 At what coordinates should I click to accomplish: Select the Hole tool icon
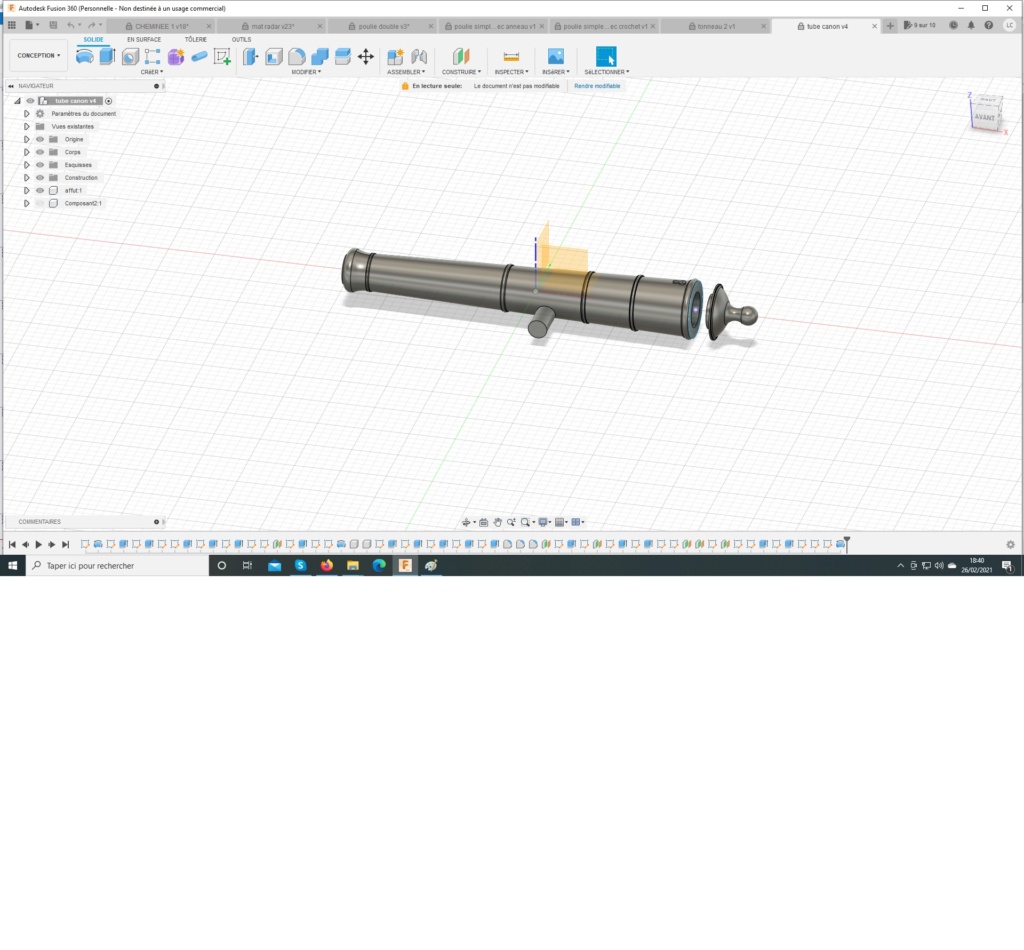(130, 57)
